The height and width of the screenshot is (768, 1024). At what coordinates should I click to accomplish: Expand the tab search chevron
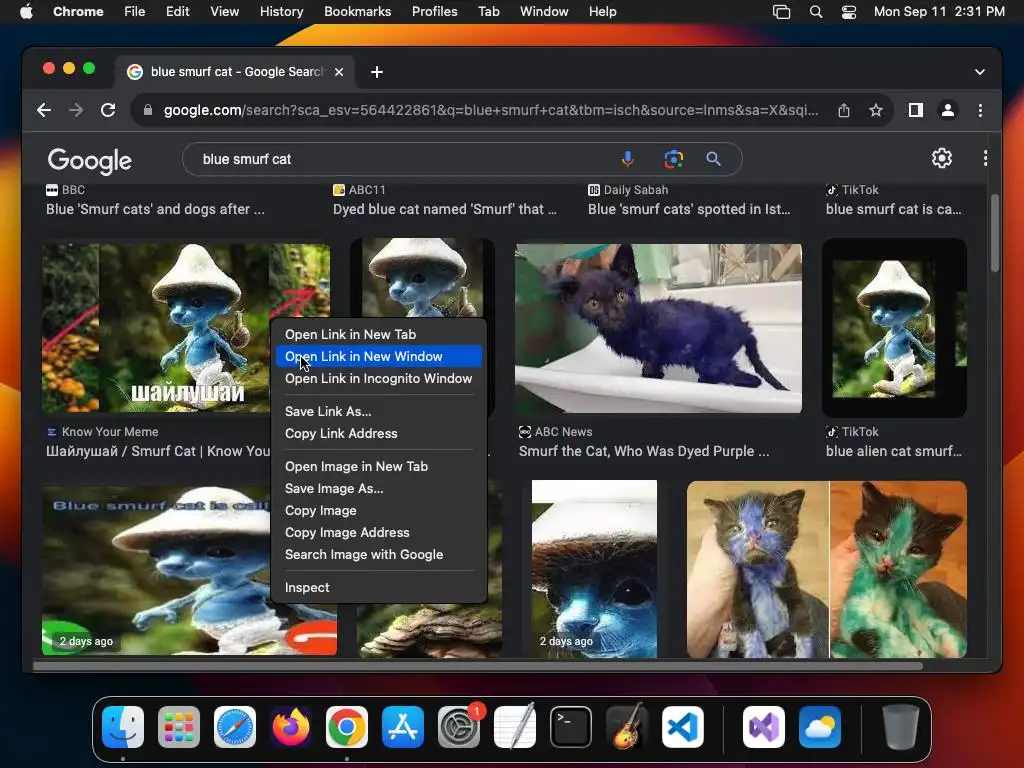(x=980, y=72)
